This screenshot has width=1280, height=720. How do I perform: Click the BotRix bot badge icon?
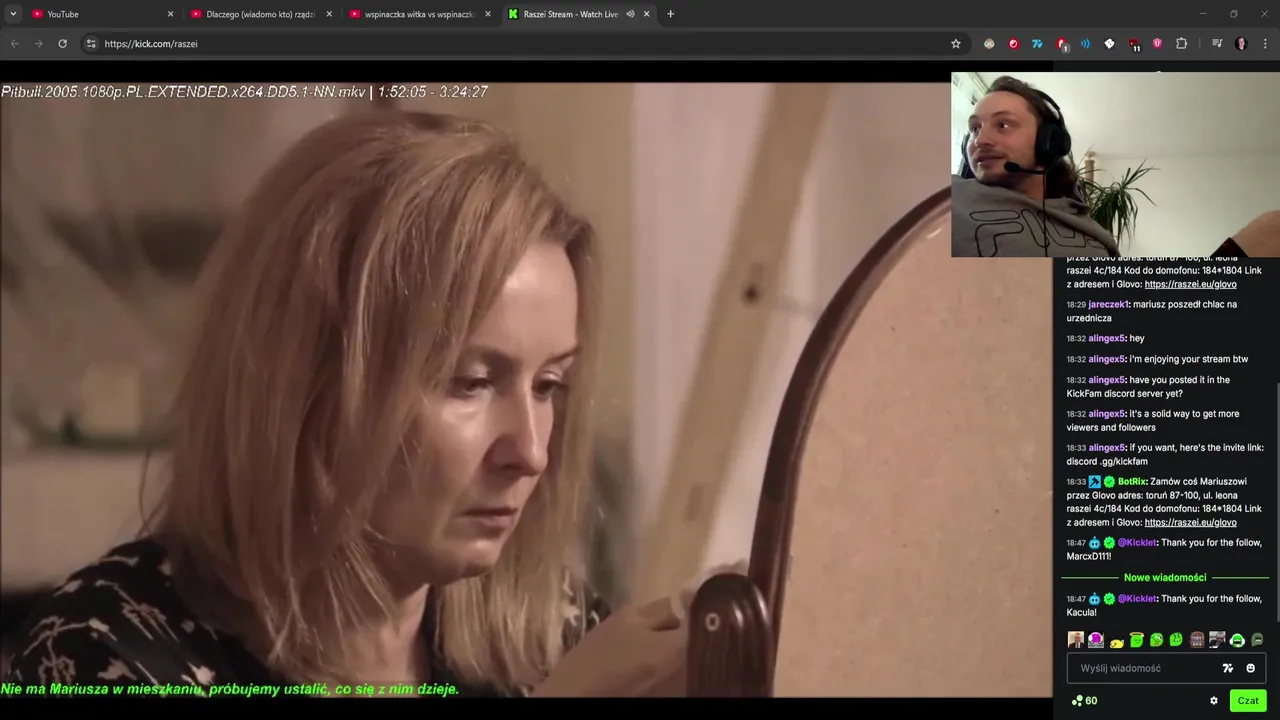[1095, 481]
